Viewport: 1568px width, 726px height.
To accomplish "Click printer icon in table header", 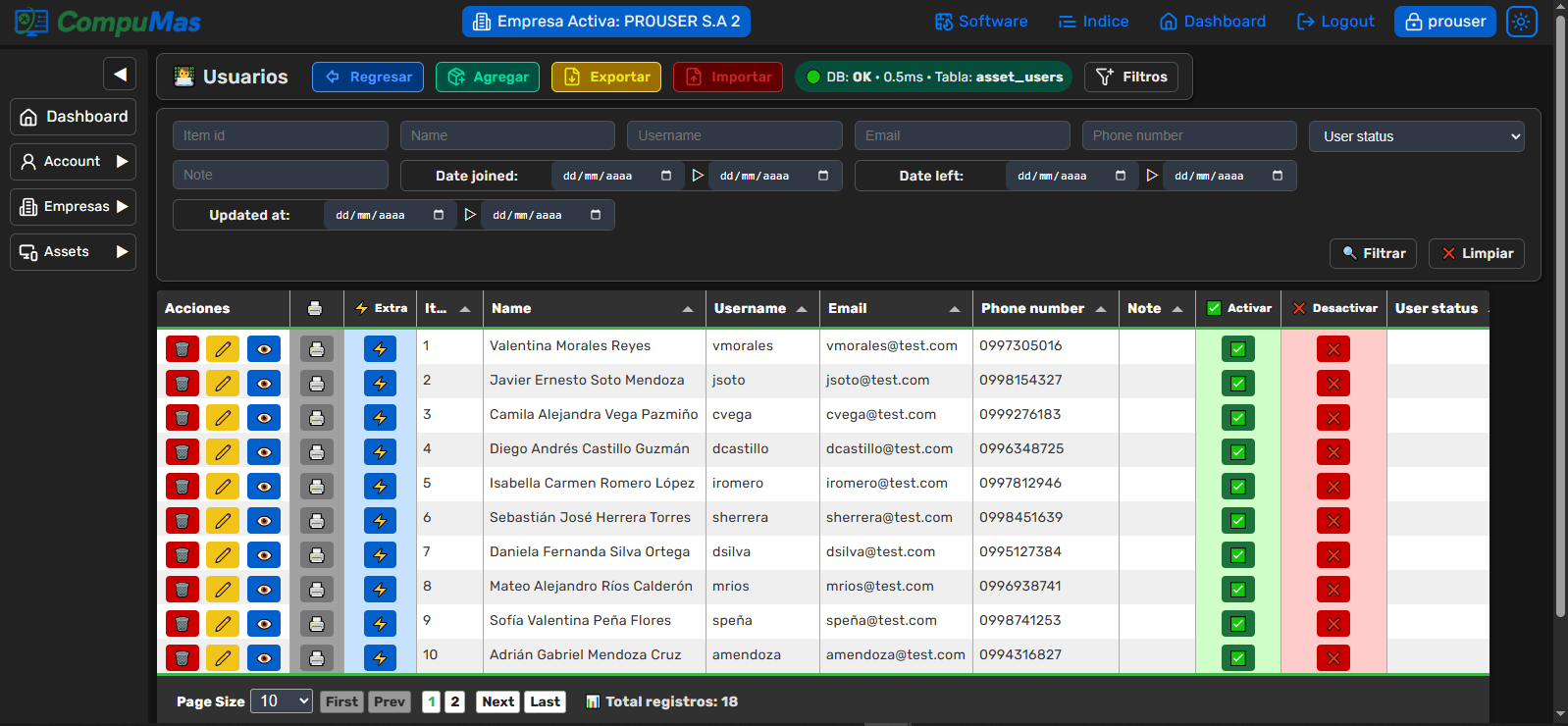I will [x=315, y=308].
